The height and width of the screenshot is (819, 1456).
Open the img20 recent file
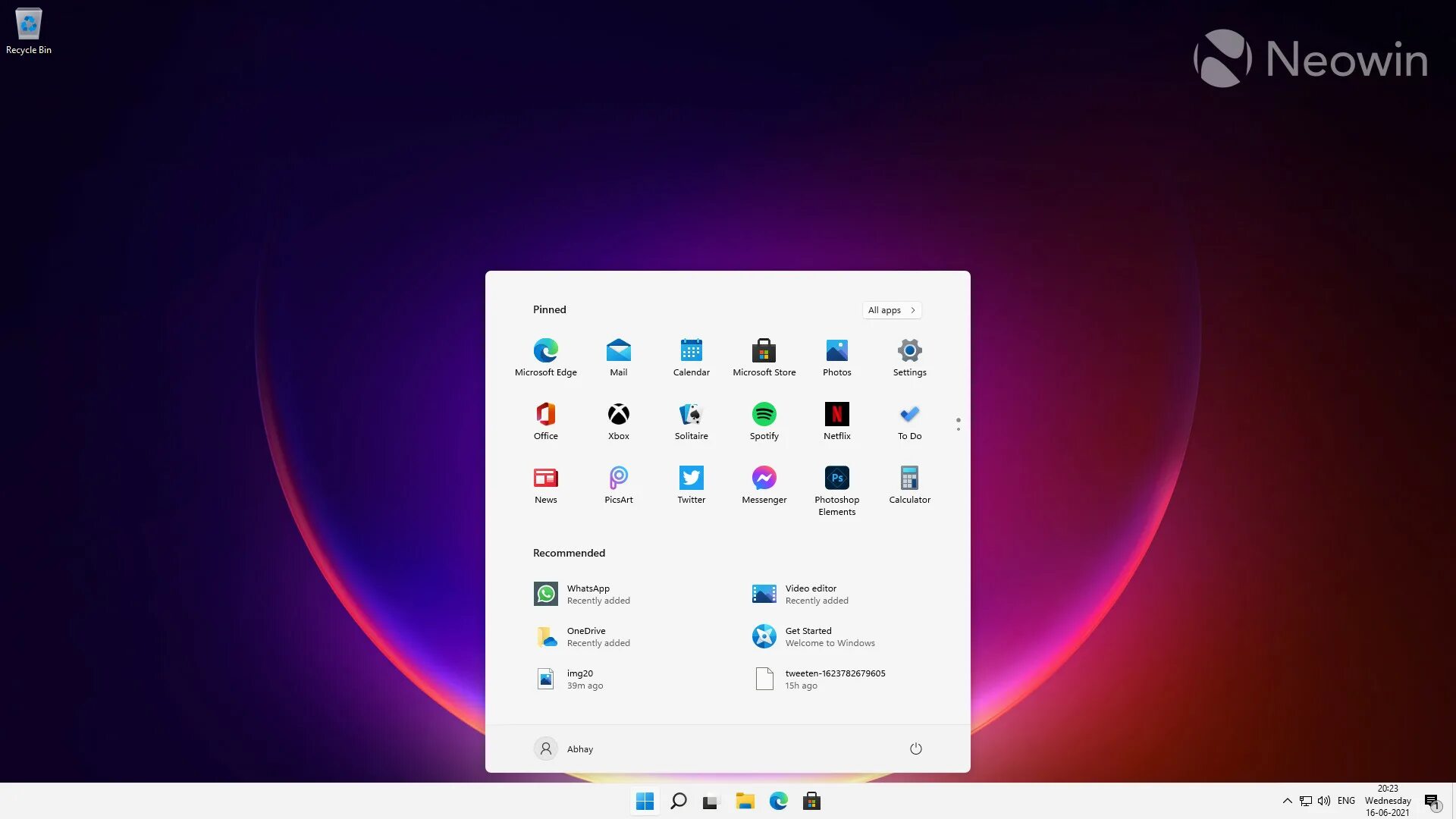pos(571,679)
